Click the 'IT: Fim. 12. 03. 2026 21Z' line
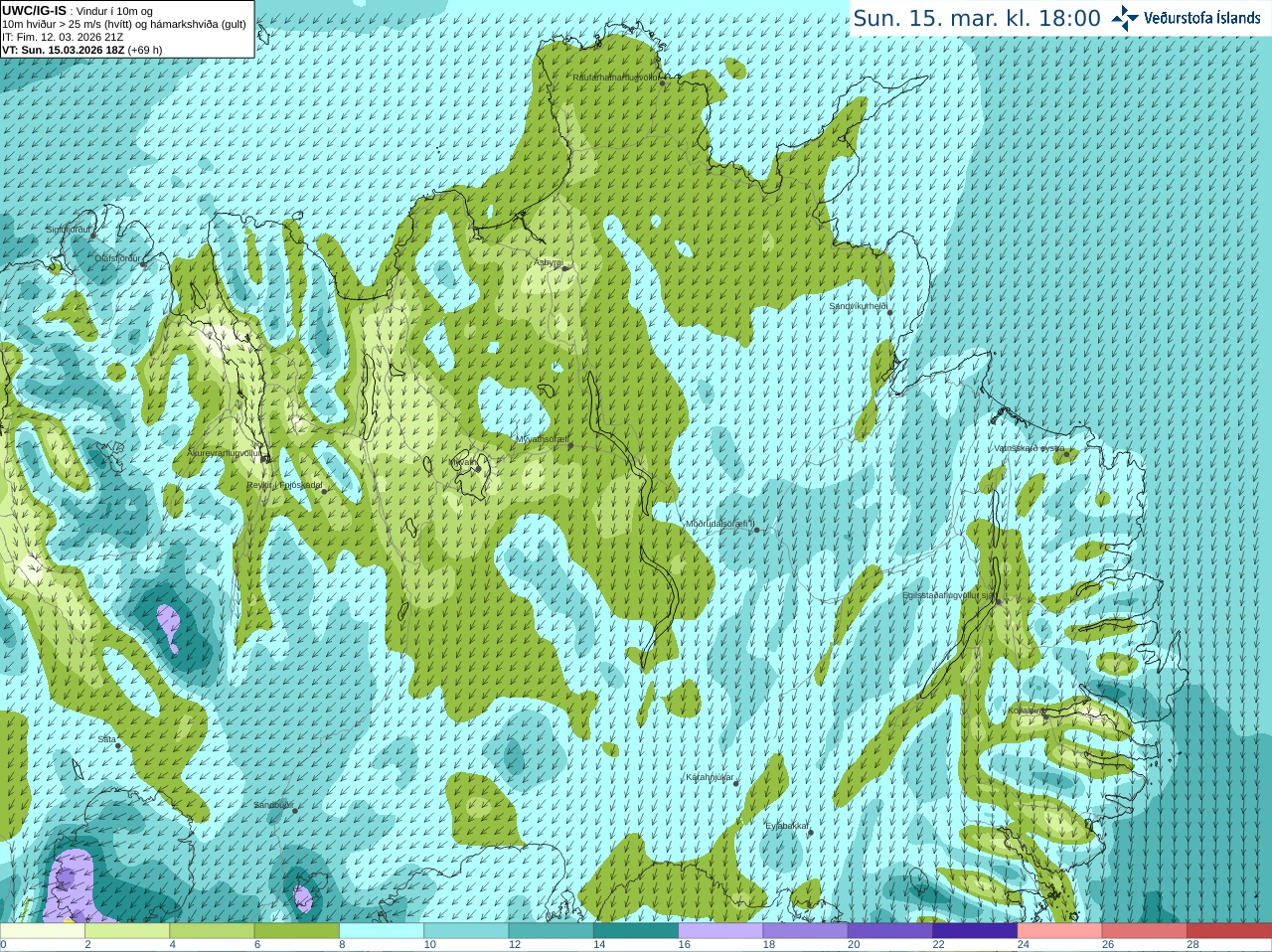This screenshot has width=1272, height=952. coord(63,37)
